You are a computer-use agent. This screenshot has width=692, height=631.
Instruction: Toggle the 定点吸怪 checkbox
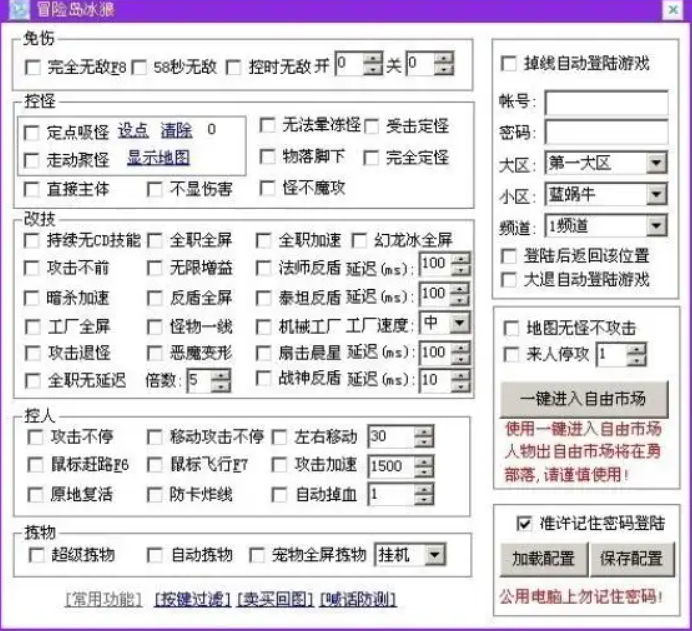(x=33, y=132)
